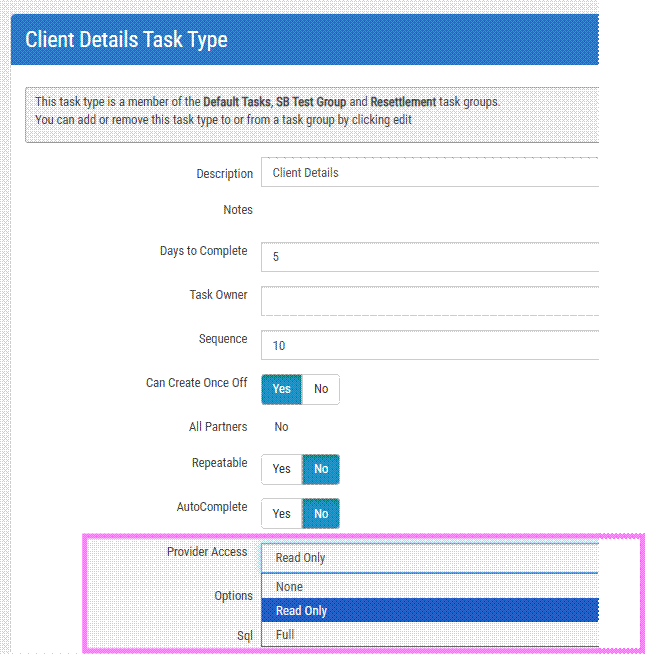The height and width of the screenshot is (654, 645).
Task: Click the Sequence field showing 10
Action: click(430, 345)
